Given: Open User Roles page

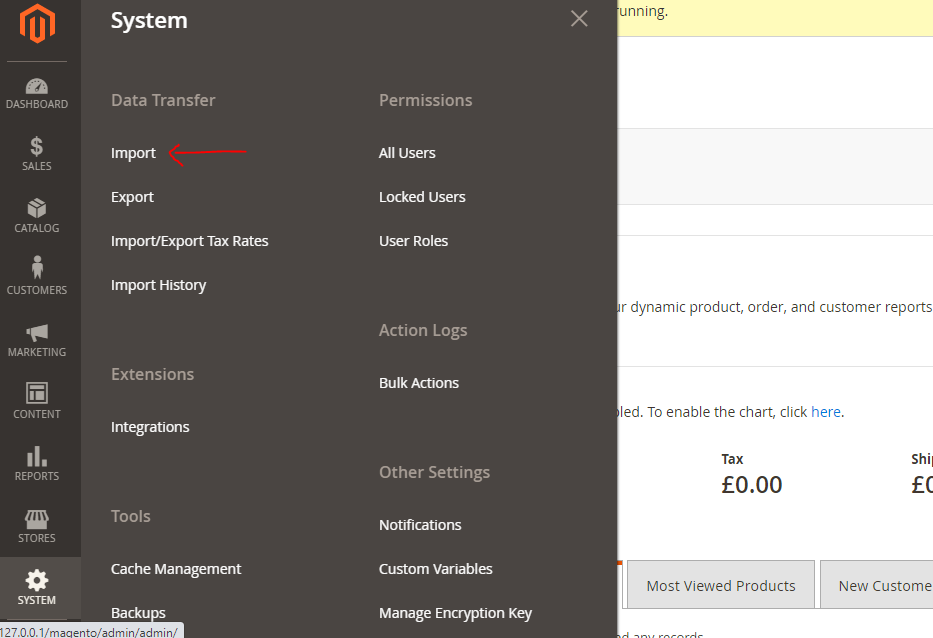Looking at the screenshot, I should coord(413,241).
